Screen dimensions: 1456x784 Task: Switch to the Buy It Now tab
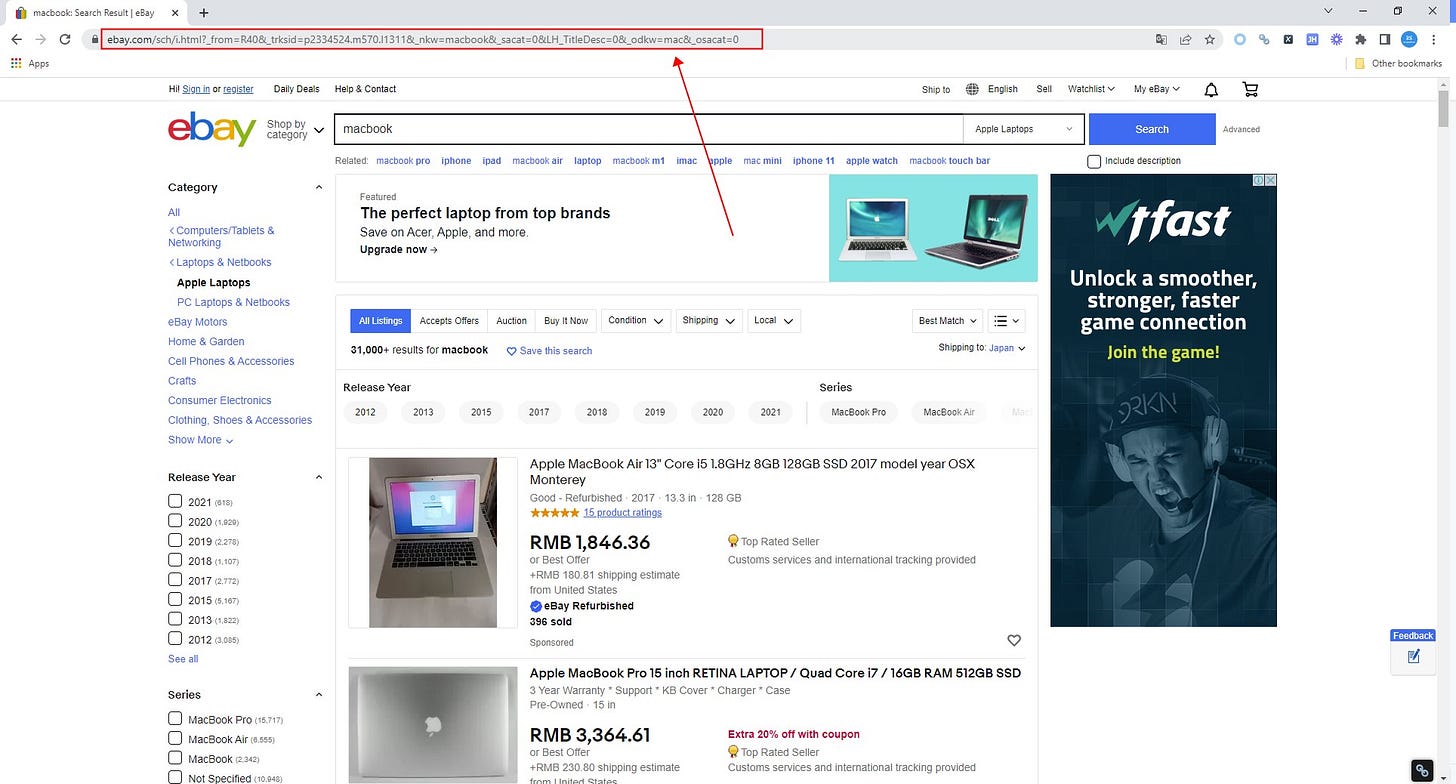click(x=566, y=321)
